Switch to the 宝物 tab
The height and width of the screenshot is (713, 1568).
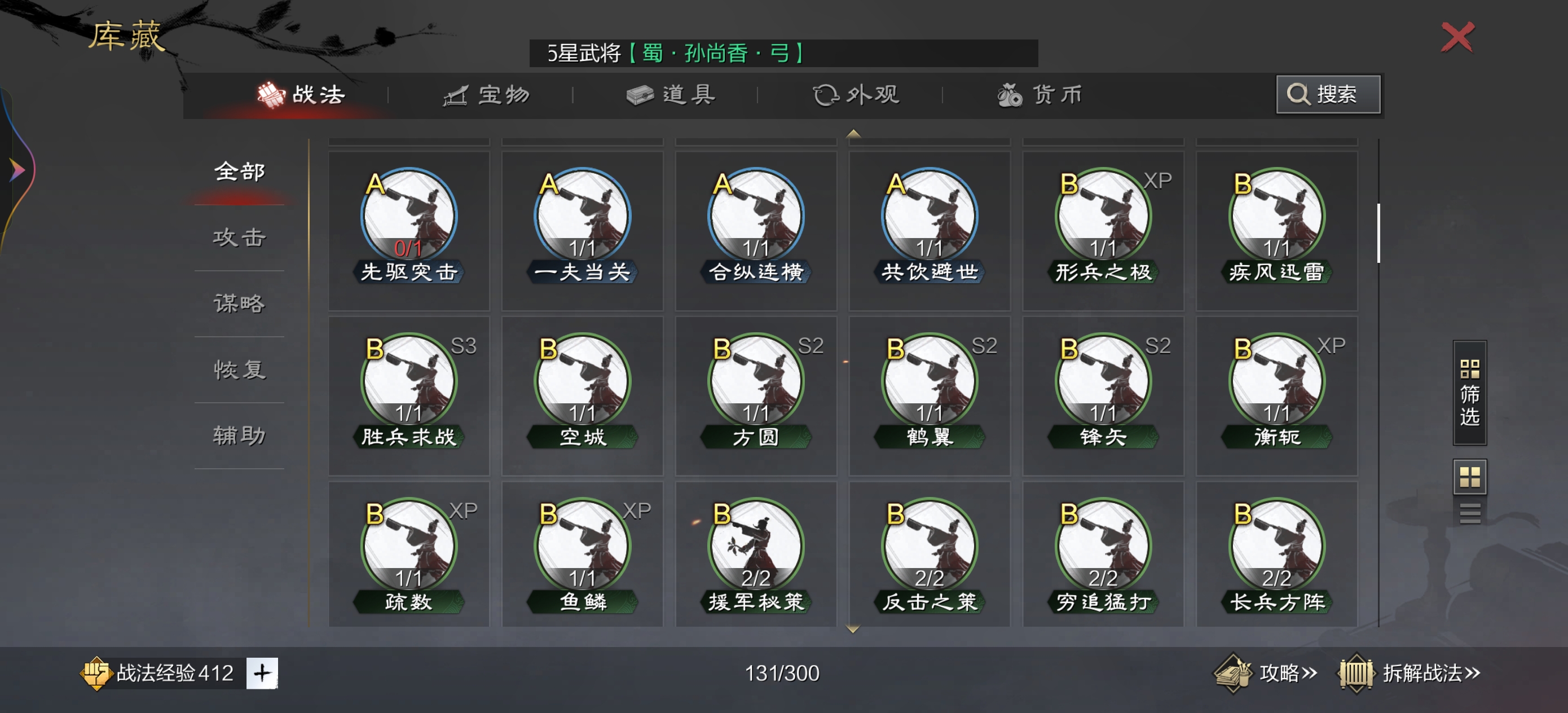(x=486, y=95)
